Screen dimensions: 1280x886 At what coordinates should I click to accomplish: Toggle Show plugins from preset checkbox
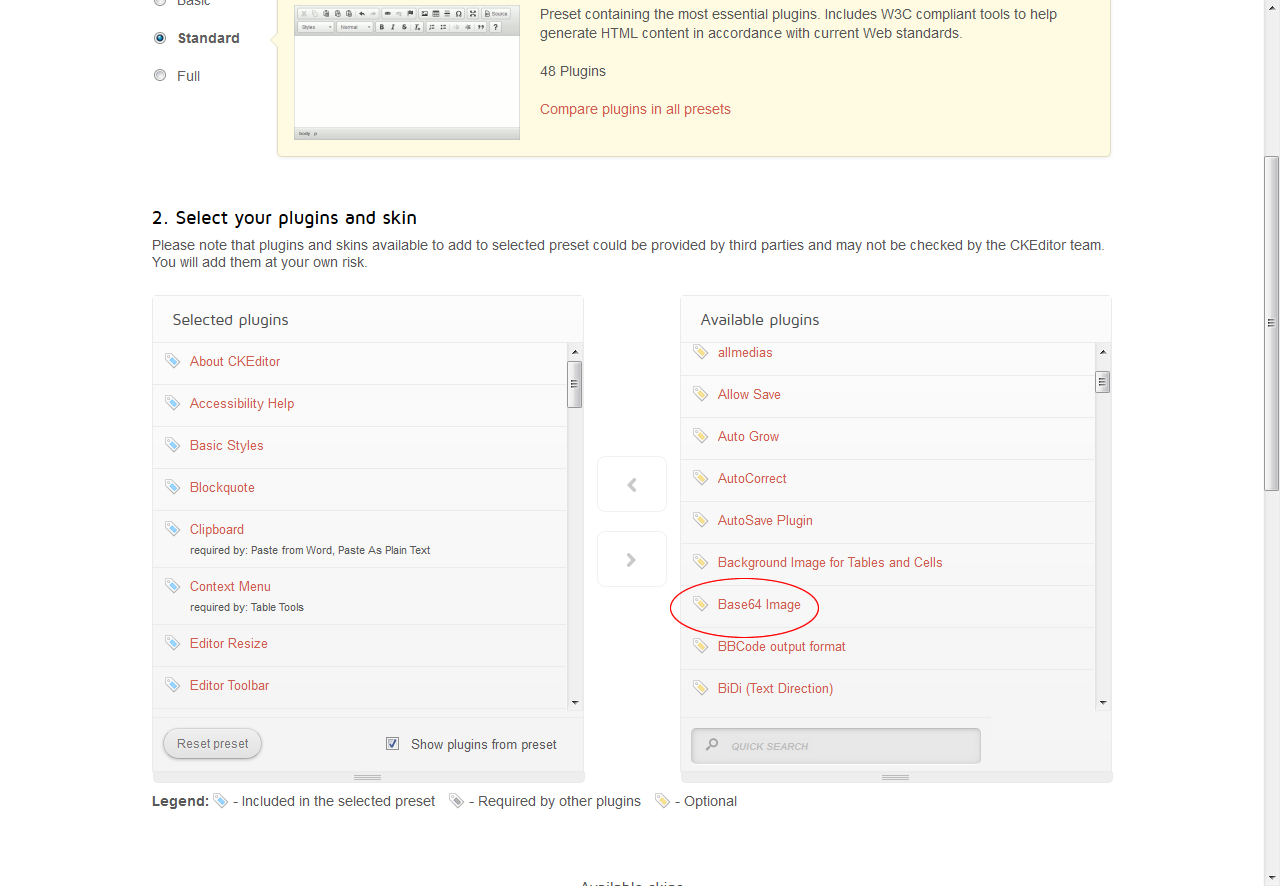(393, 744)
